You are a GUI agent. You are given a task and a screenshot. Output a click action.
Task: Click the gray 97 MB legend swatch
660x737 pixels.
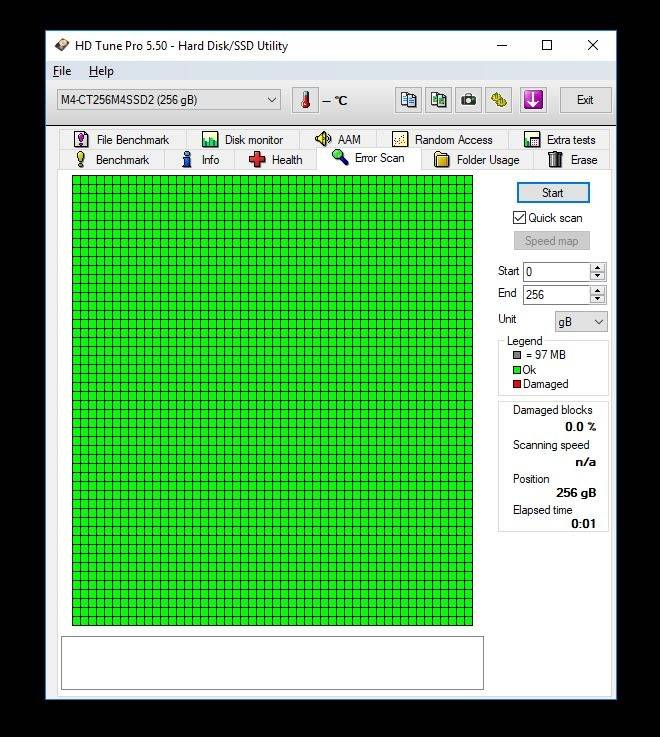(x=517, y=355)
